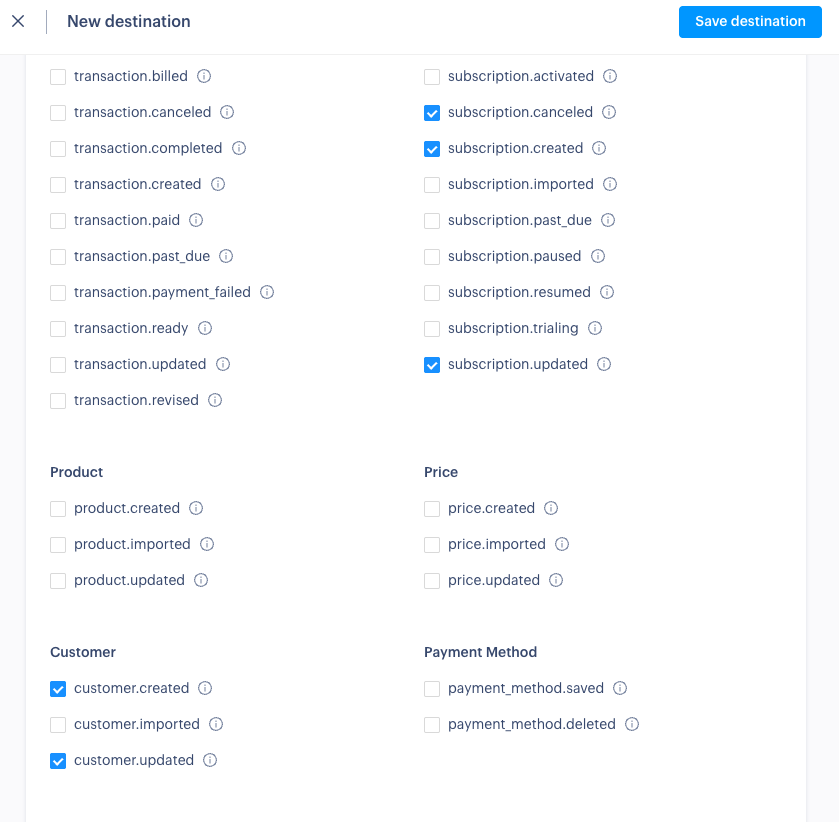Close the New destination dialog
839x822 pixels.
[18, 21]
